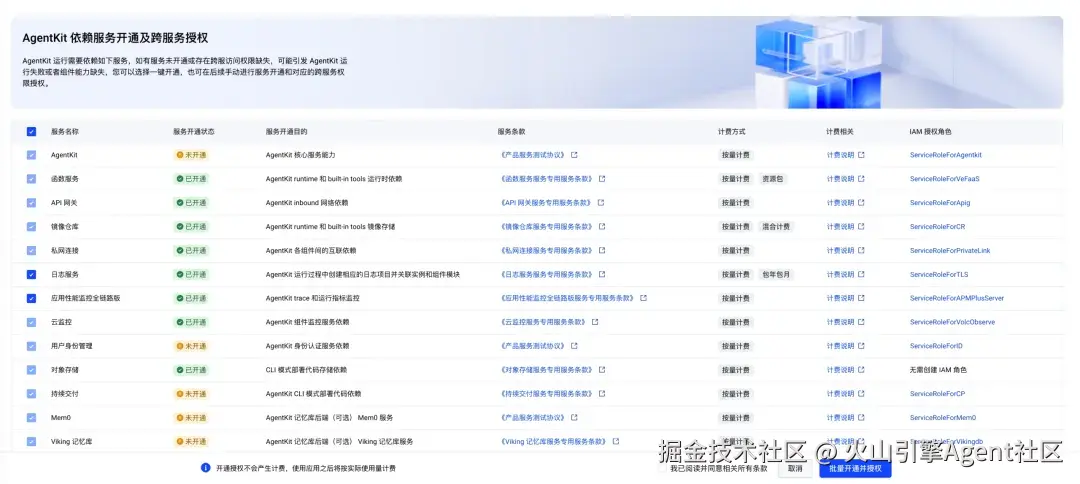Open the ServiceRoleForAgentkit role link
This screenshot has height=484, width=1080.
946,155
